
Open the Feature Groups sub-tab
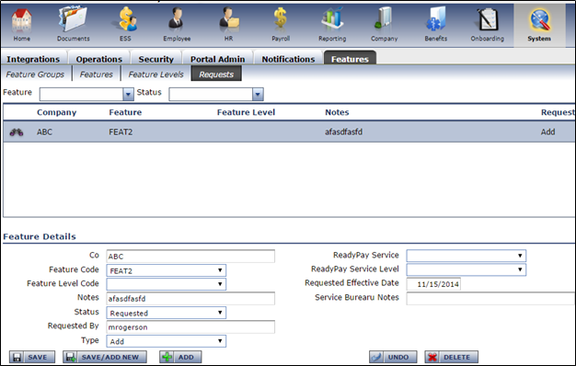click(35, 74)
